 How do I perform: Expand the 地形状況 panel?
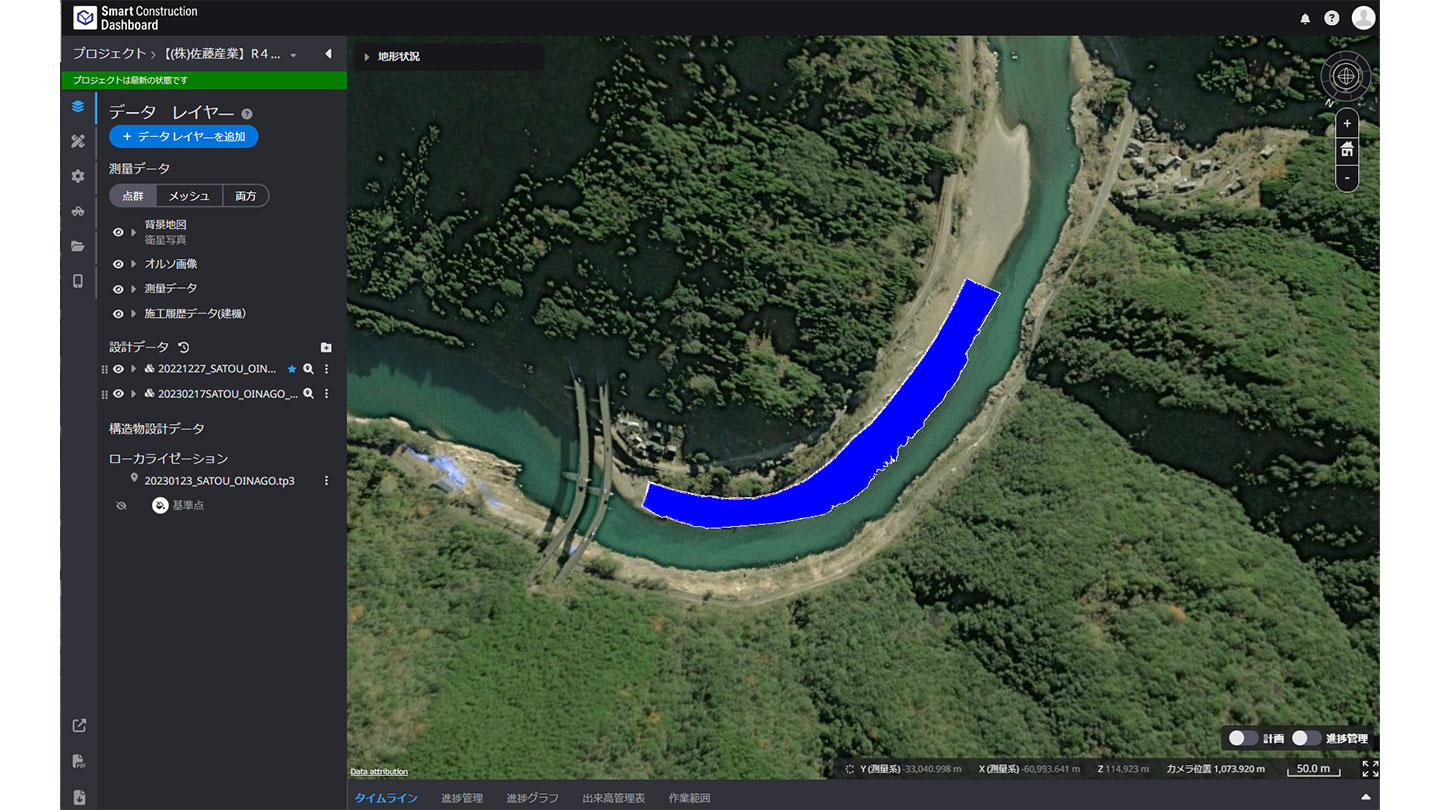pos(367,57)
